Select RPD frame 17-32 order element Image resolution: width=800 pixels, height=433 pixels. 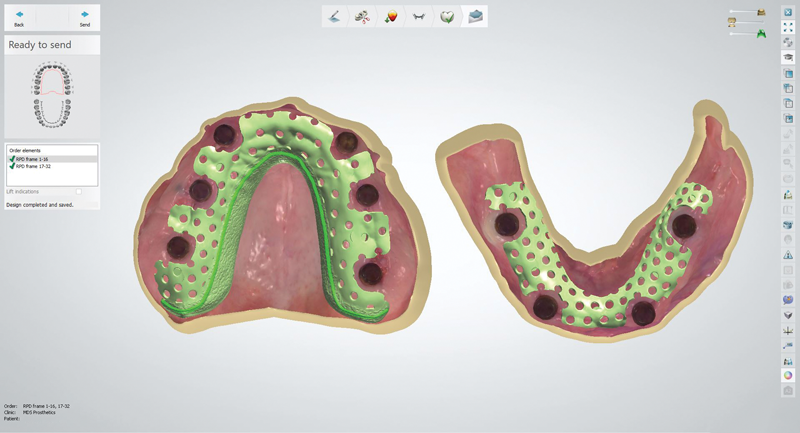(34, 166)
